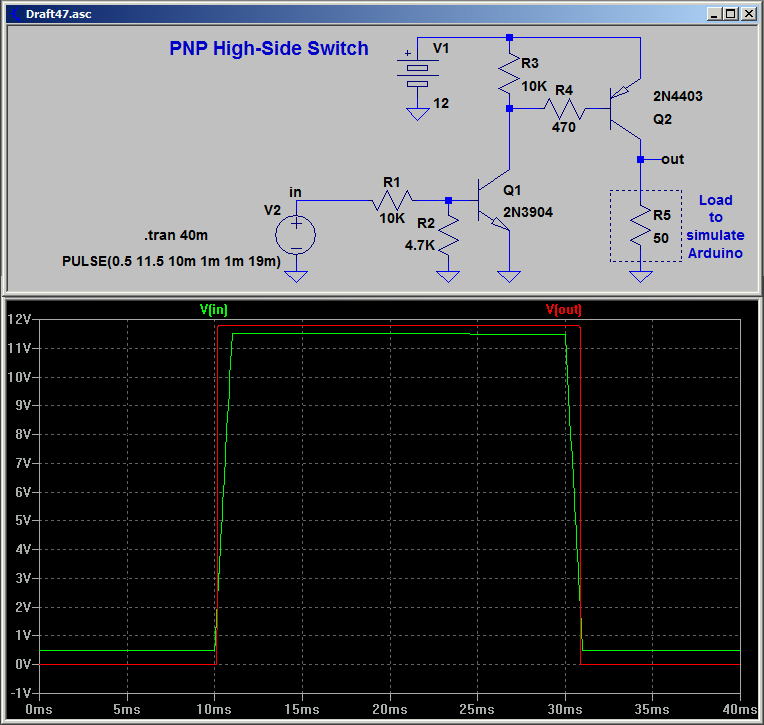Screen dimensions: 764x725
Task: Click the PULSE source parameters text
Action: [x=172, y=261]
